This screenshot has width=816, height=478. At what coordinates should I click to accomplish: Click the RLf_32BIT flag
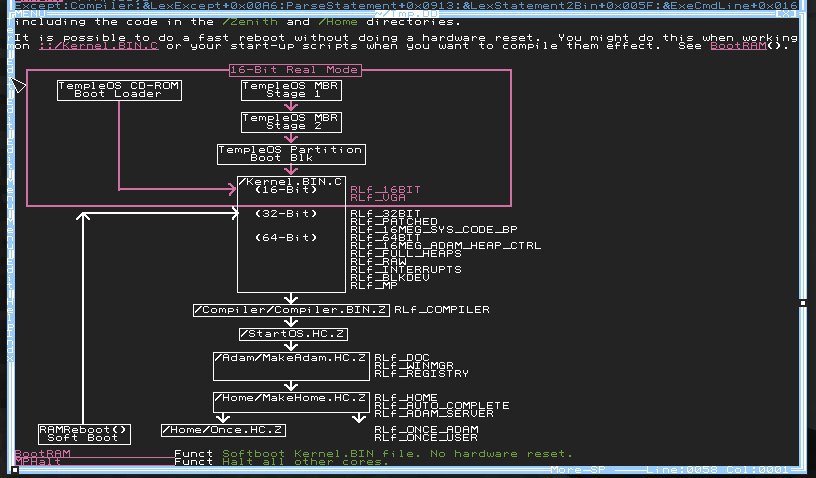tap(386, 214)
